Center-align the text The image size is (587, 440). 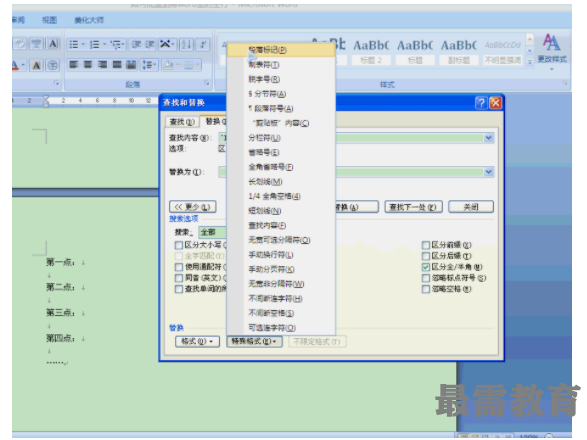[x=88, y=65]
